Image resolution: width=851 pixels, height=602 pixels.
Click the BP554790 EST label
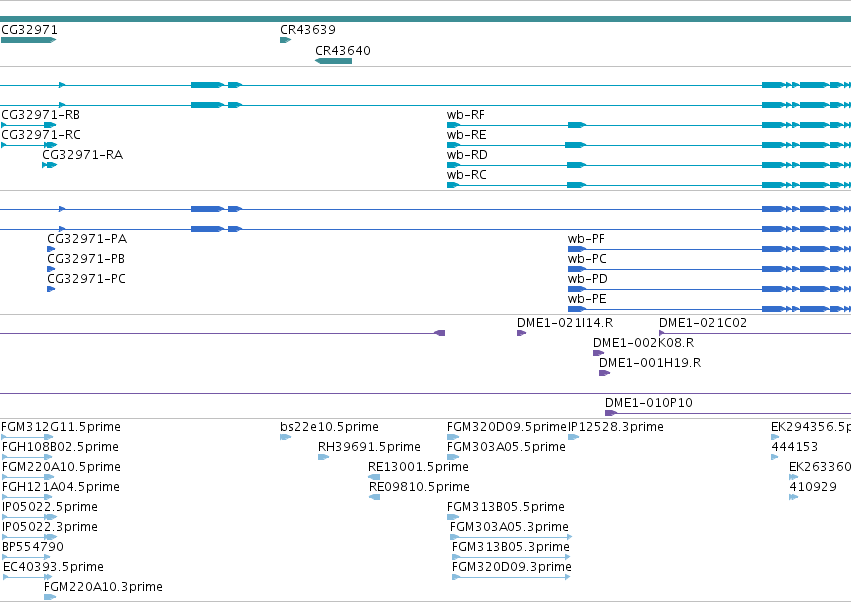point(33,547)
